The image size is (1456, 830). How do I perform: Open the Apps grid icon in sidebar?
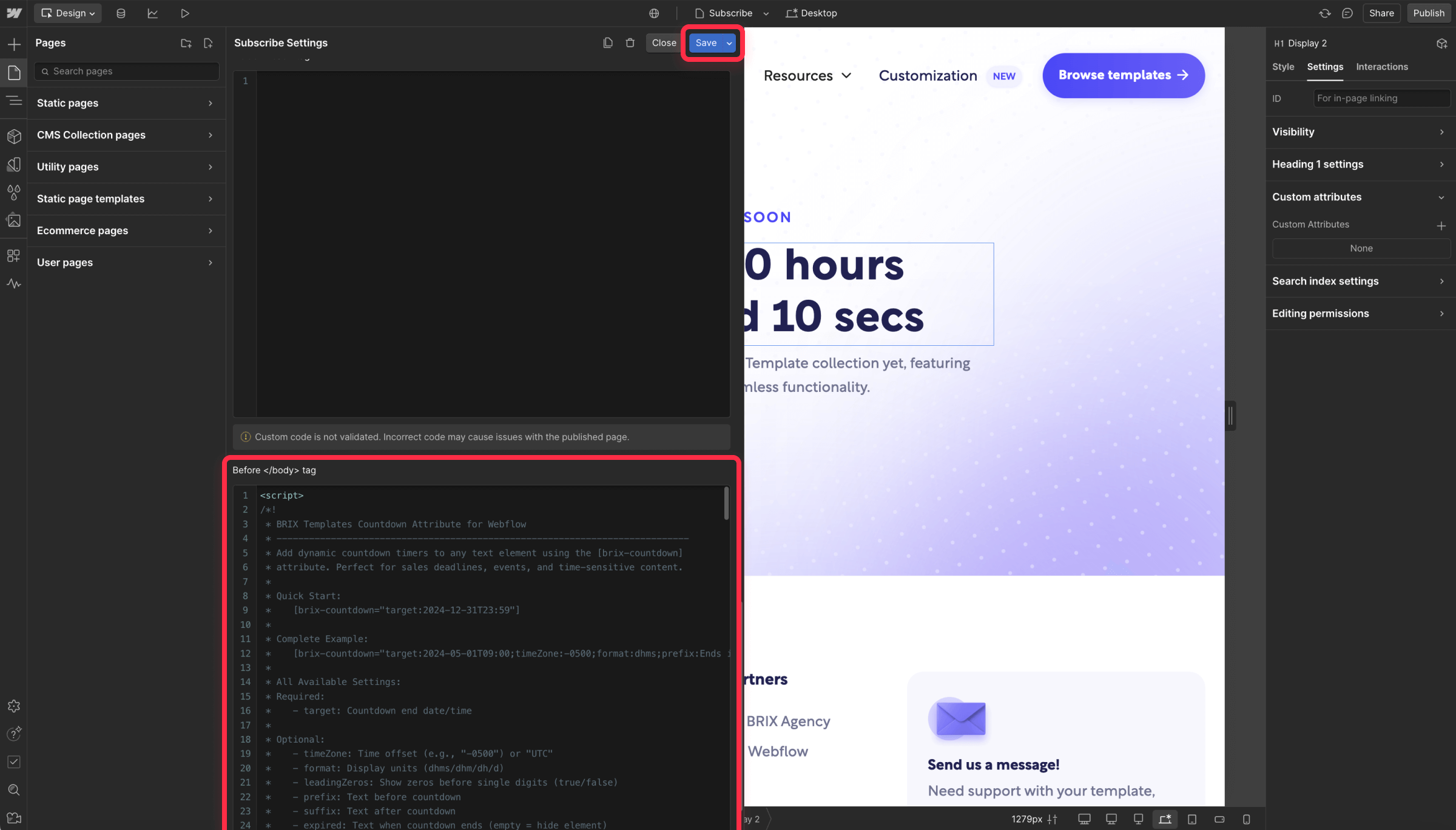point(14,255)
